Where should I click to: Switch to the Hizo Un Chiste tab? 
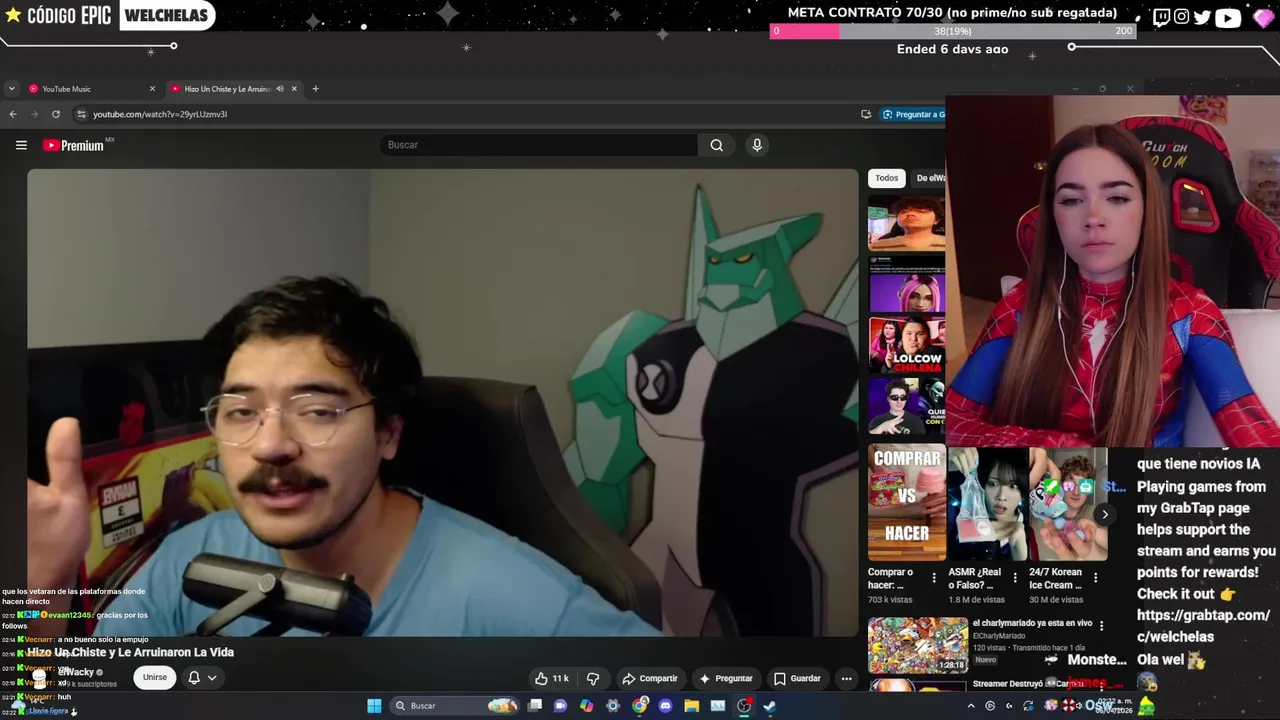[234, 89]
